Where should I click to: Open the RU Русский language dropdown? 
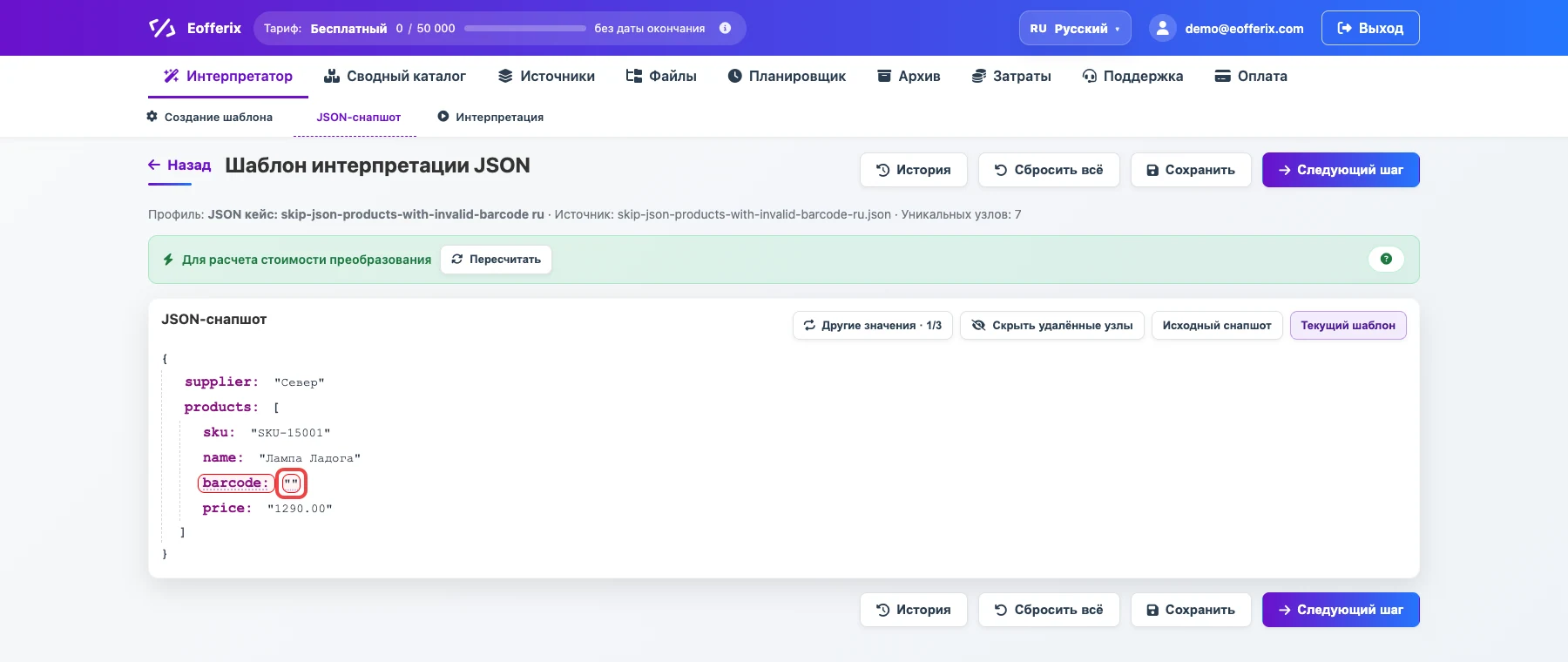[x=1075, y=28]
